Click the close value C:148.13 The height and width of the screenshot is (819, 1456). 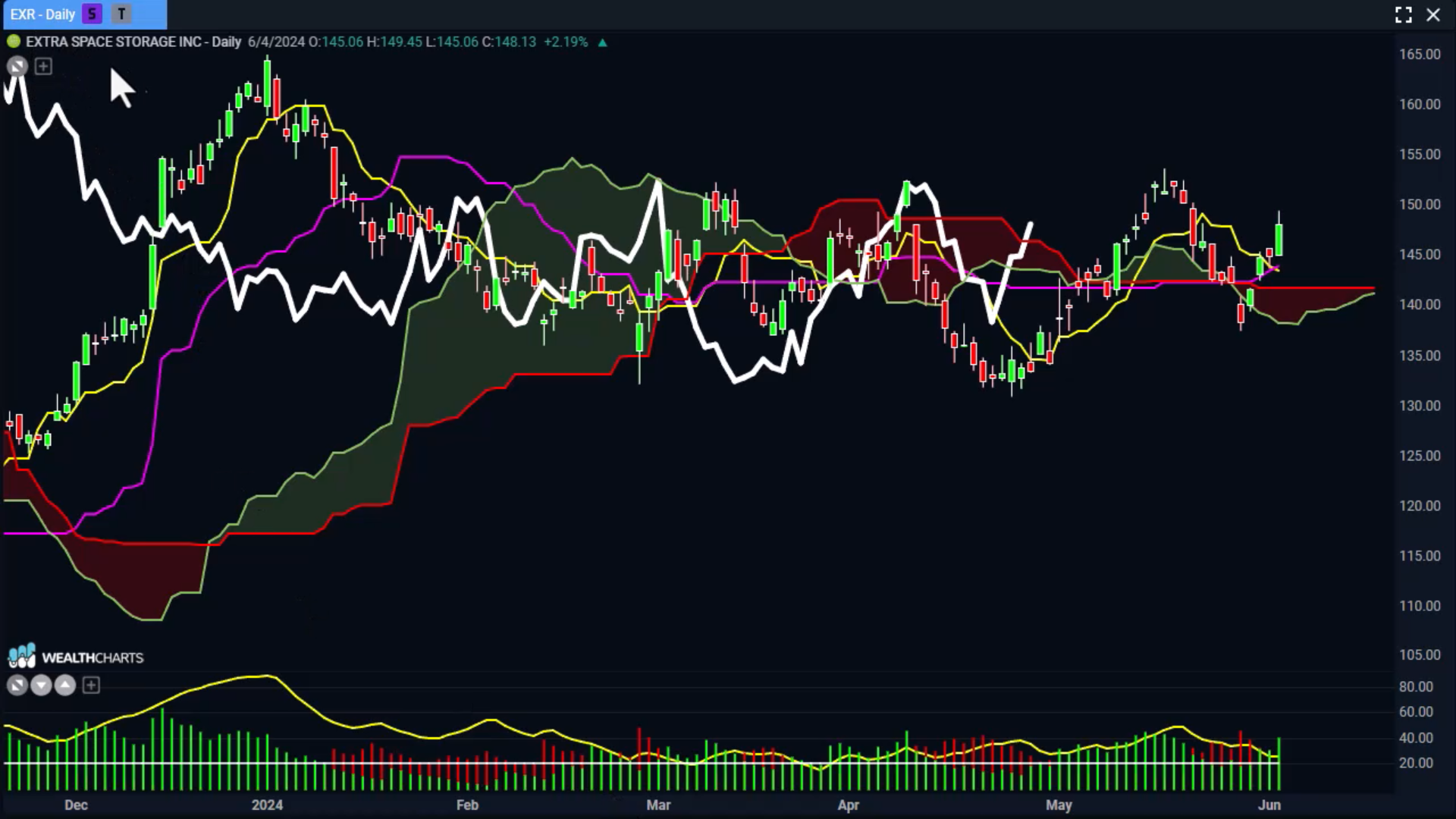(510, 42)
